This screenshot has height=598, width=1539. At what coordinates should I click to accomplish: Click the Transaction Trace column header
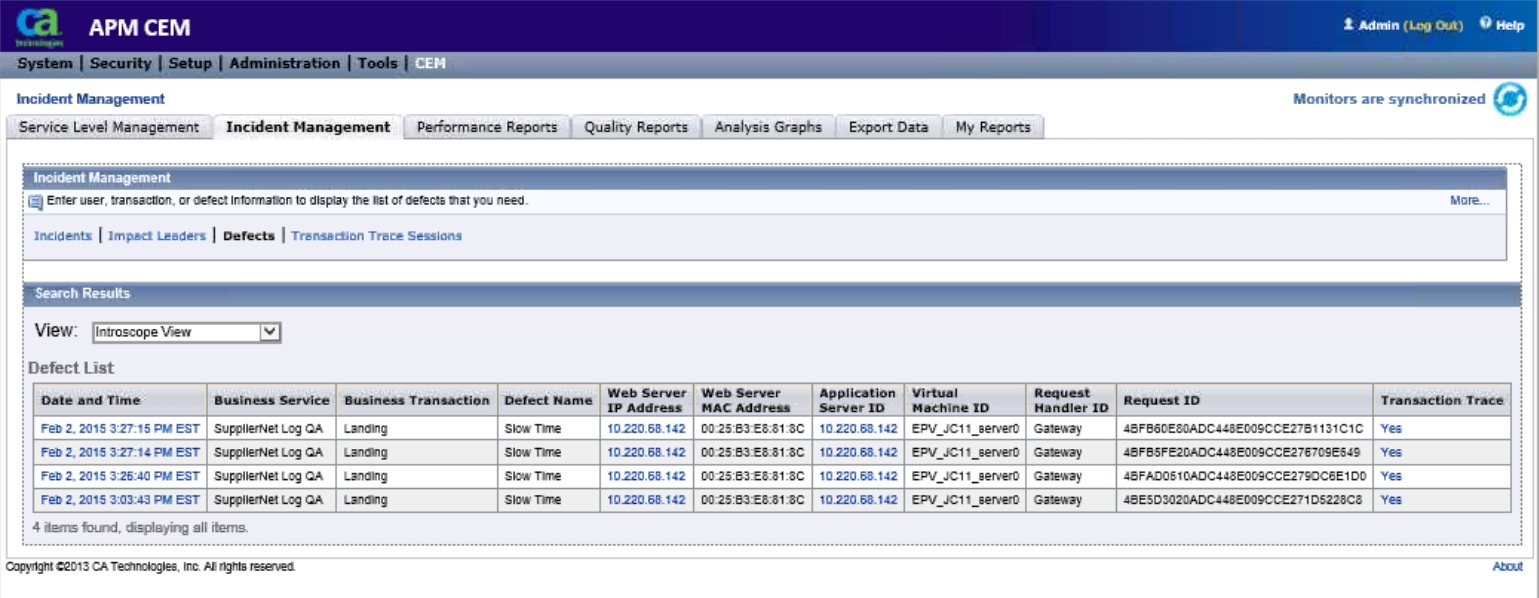tap(1442, 400)
